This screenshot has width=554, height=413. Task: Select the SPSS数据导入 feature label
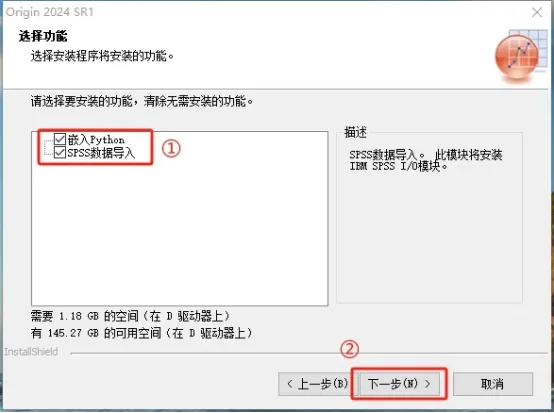pos(101,153)
